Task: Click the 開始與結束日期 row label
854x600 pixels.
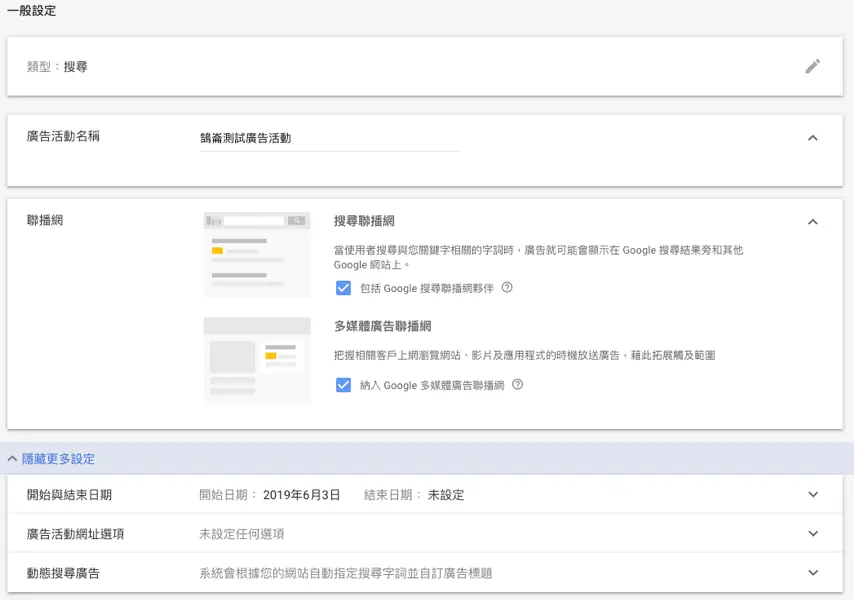Action: [x=69, y=495]
